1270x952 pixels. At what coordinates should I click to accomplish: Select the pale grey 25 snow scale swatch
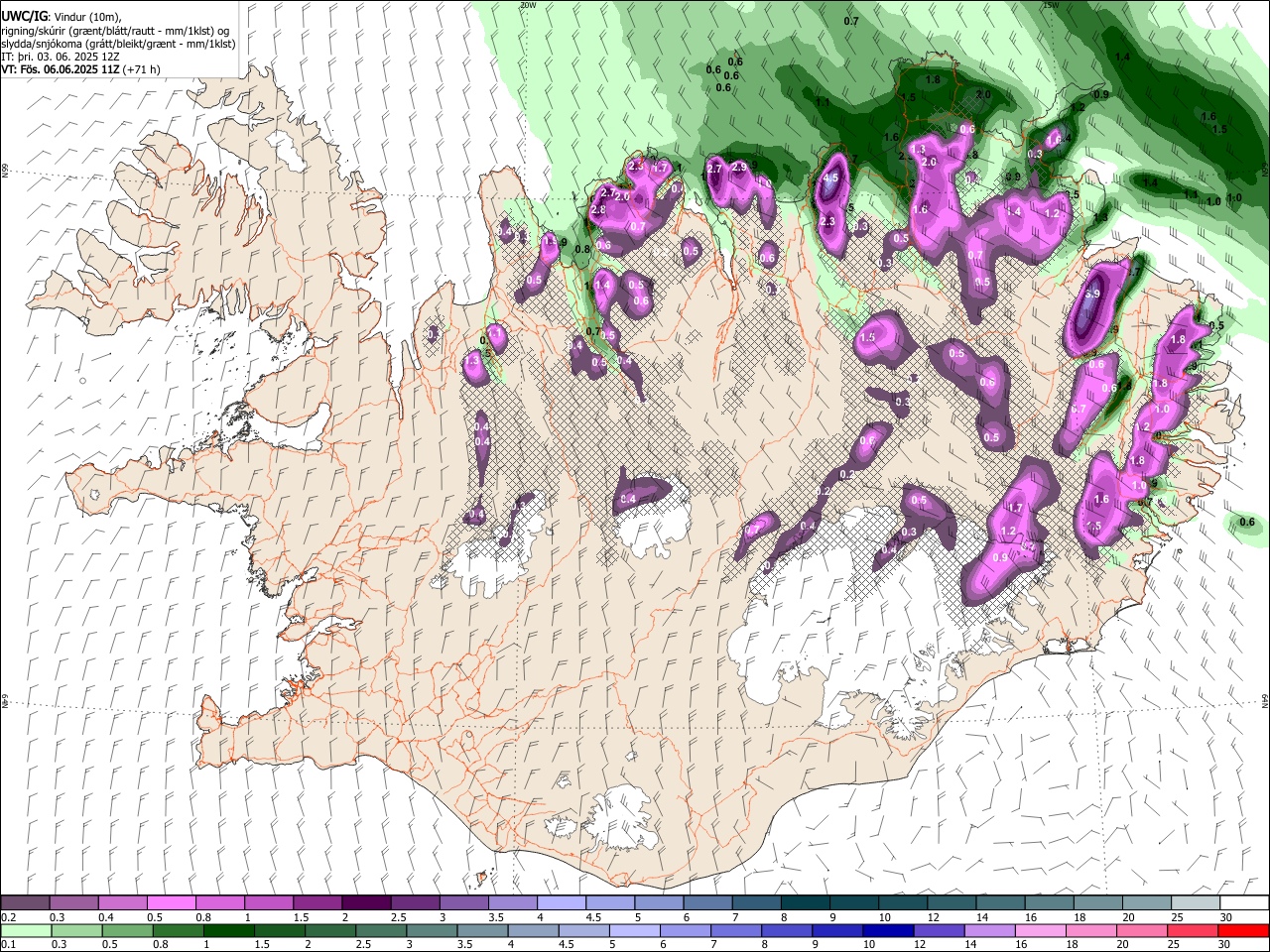point(1195,902)
